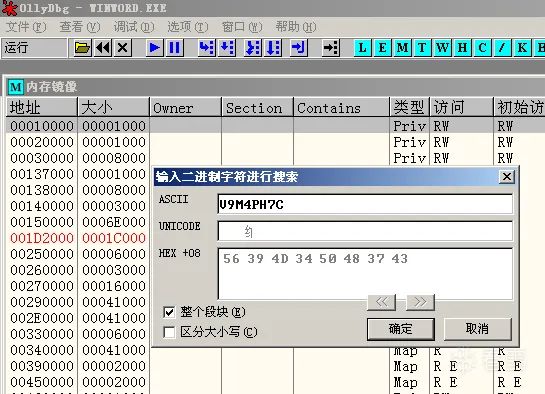Focus the ASCII input field

pos(365,204)
